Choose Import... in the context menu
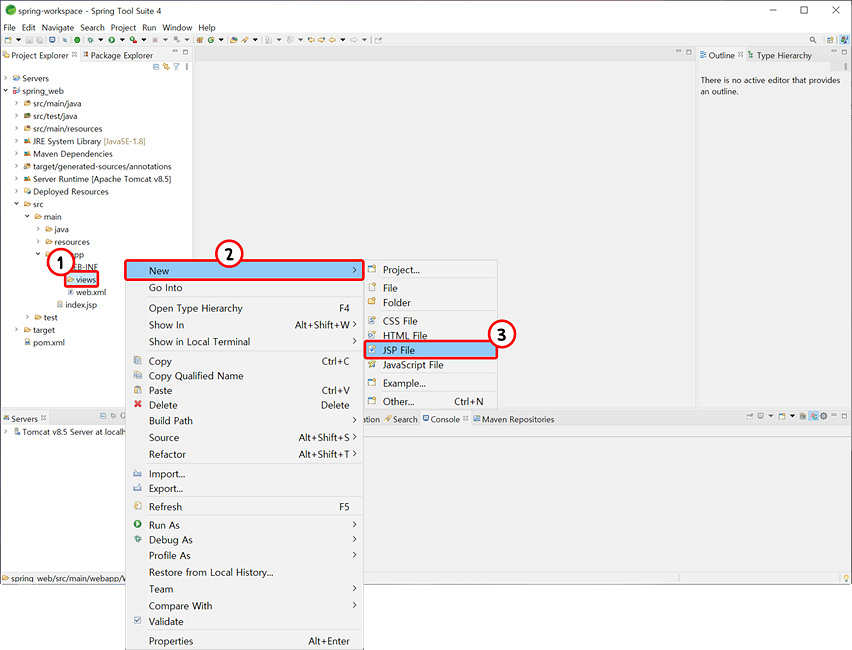The height and width of the screenshot is (650, 852). click(244, 474)
